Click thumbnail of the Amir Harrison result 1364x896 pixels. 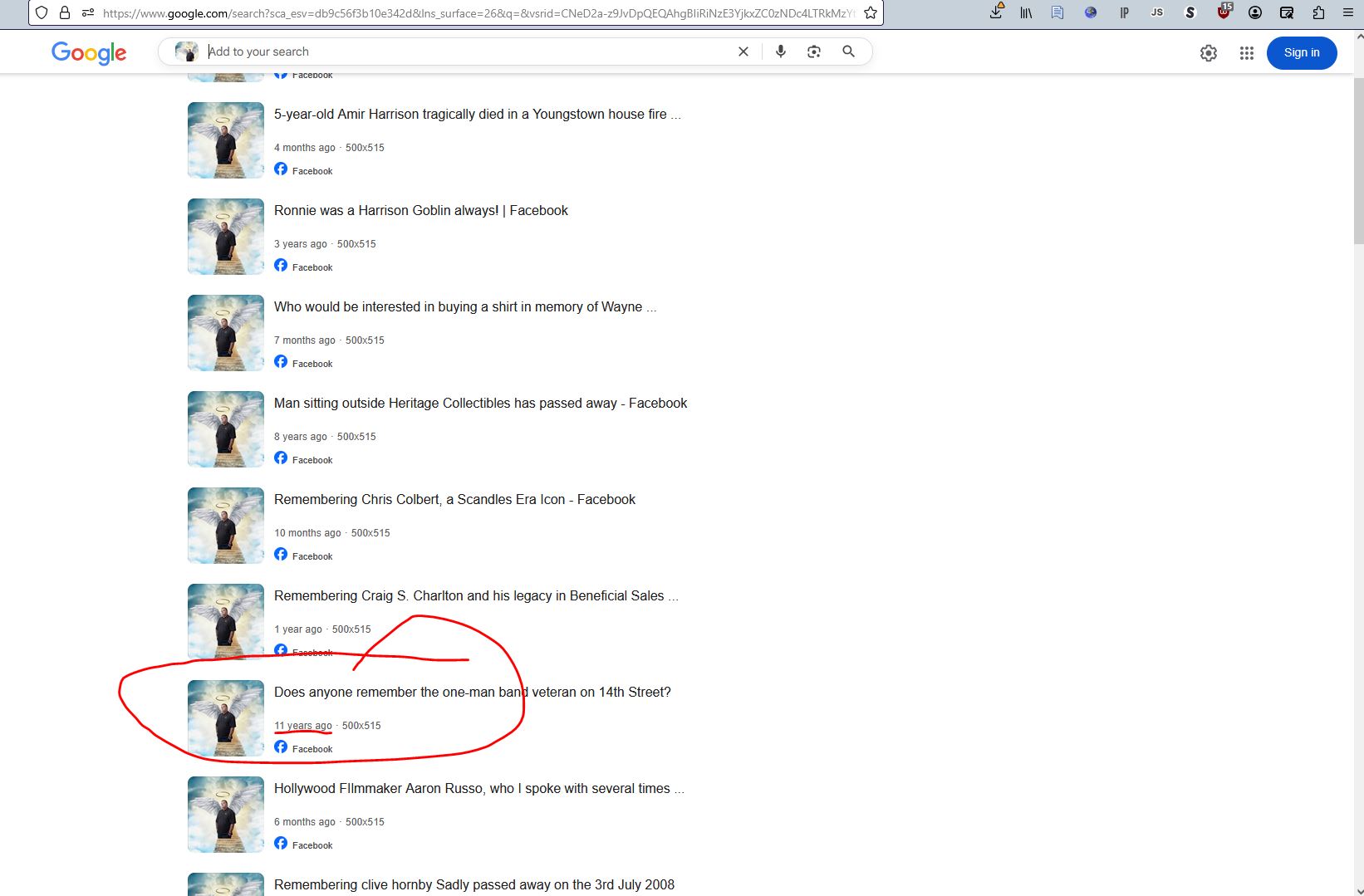(x=226, y=140)
